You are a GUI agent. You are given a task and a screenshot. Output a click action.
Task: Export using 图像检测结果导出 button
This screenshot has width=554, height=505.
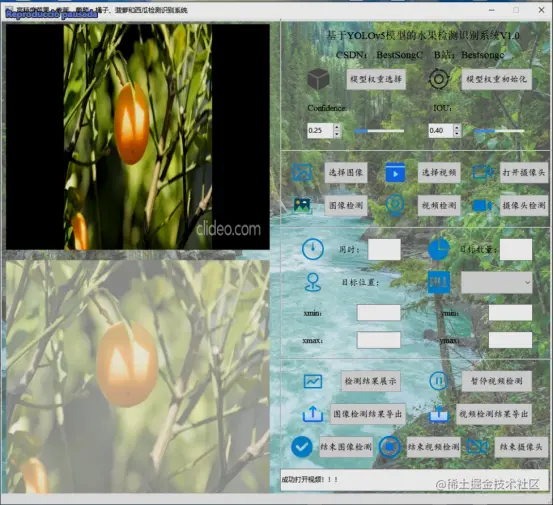(x=368, y=414)
